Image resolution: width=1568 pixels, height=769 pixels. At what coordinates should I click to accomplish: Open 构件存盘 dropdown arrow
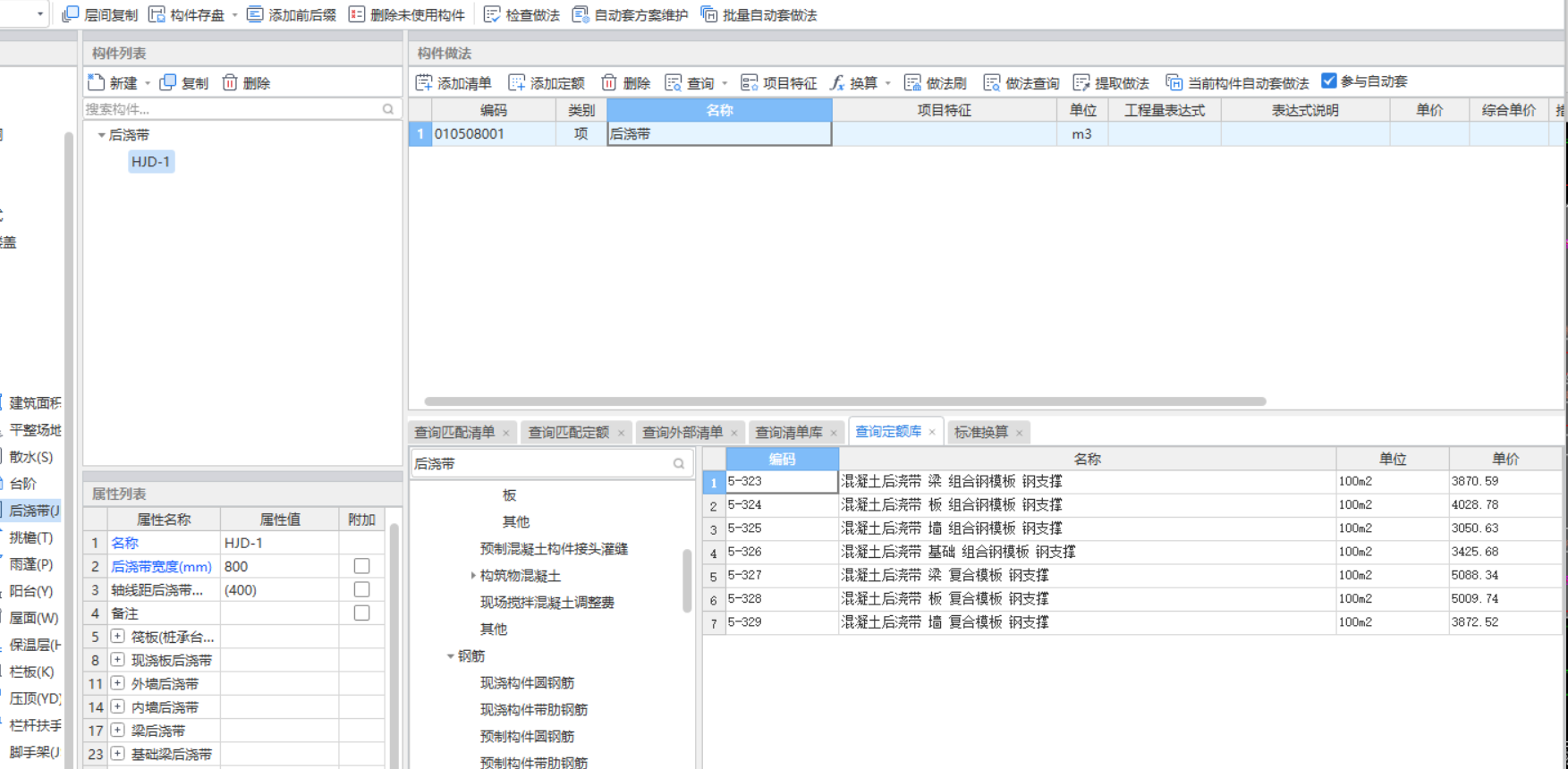point(234,15)
